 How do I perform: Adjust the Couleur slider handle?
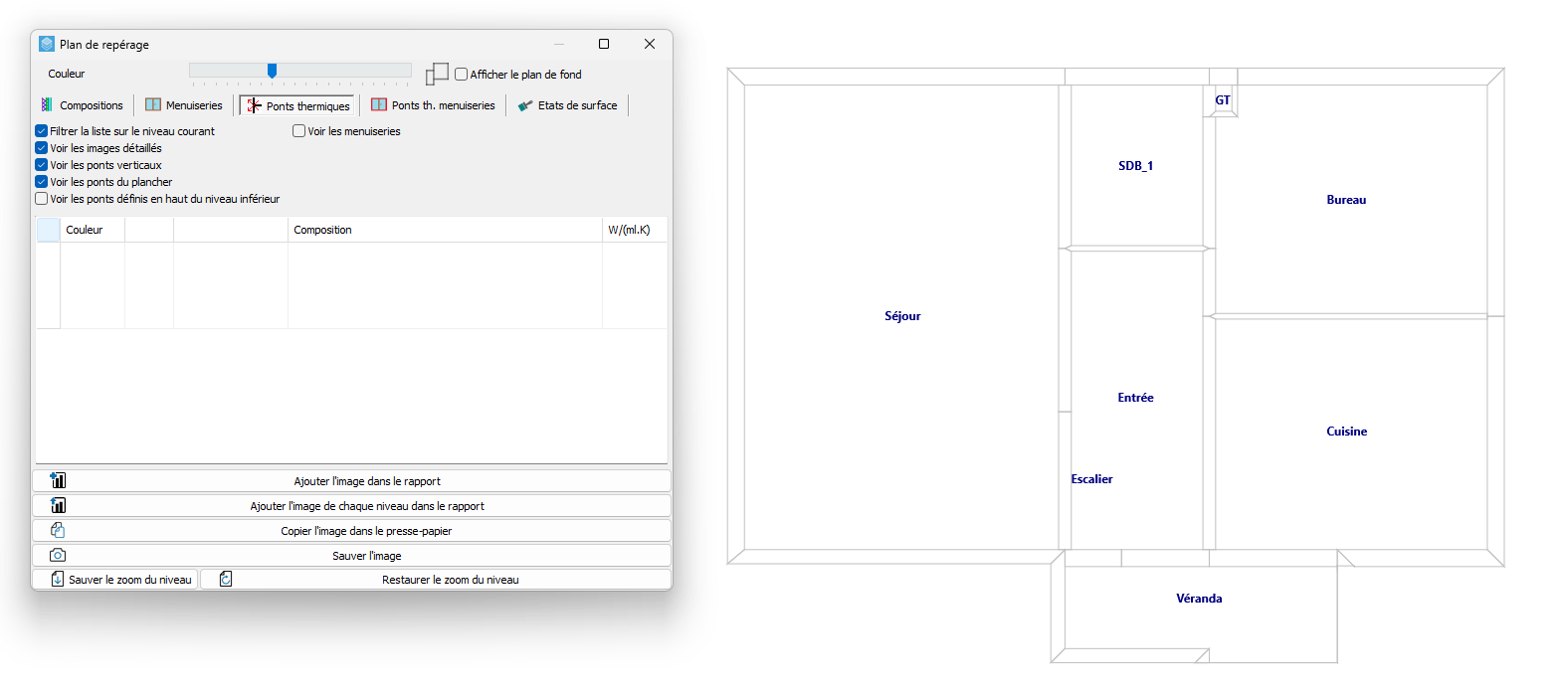click(x=272, y=71)
